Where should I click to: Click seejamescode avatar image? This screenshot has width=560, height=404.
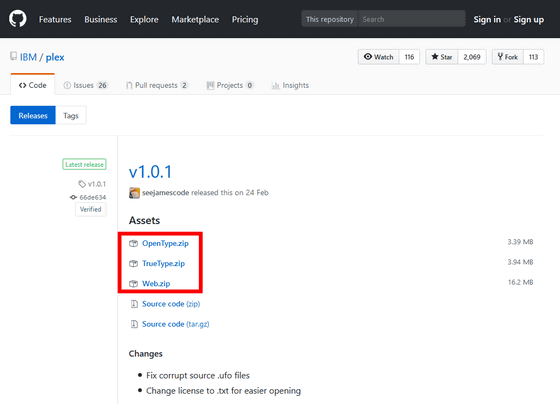[134, 193]
